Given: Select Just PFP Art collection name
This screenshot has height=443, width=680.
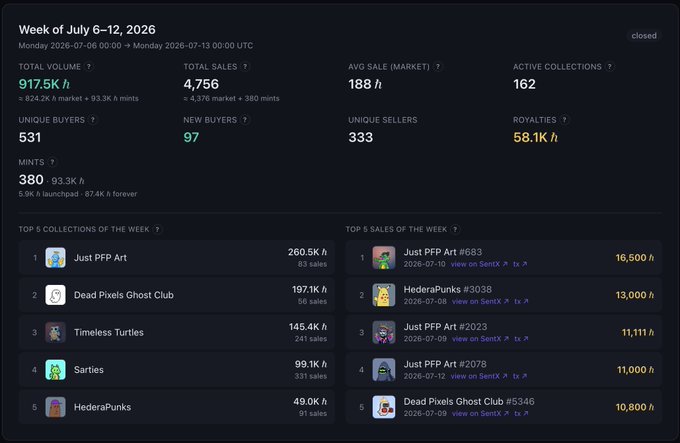Looking at the screenshot, I should (x=100, y=257).
